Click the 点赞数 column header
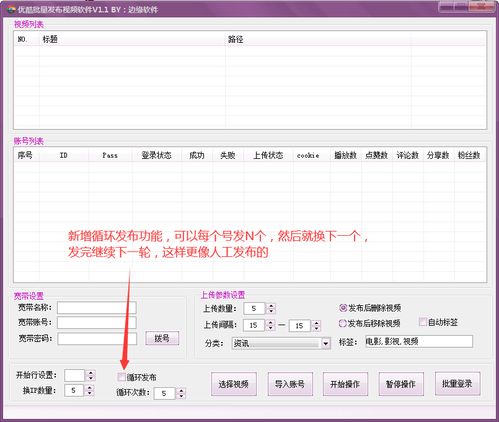 (377, 155)
